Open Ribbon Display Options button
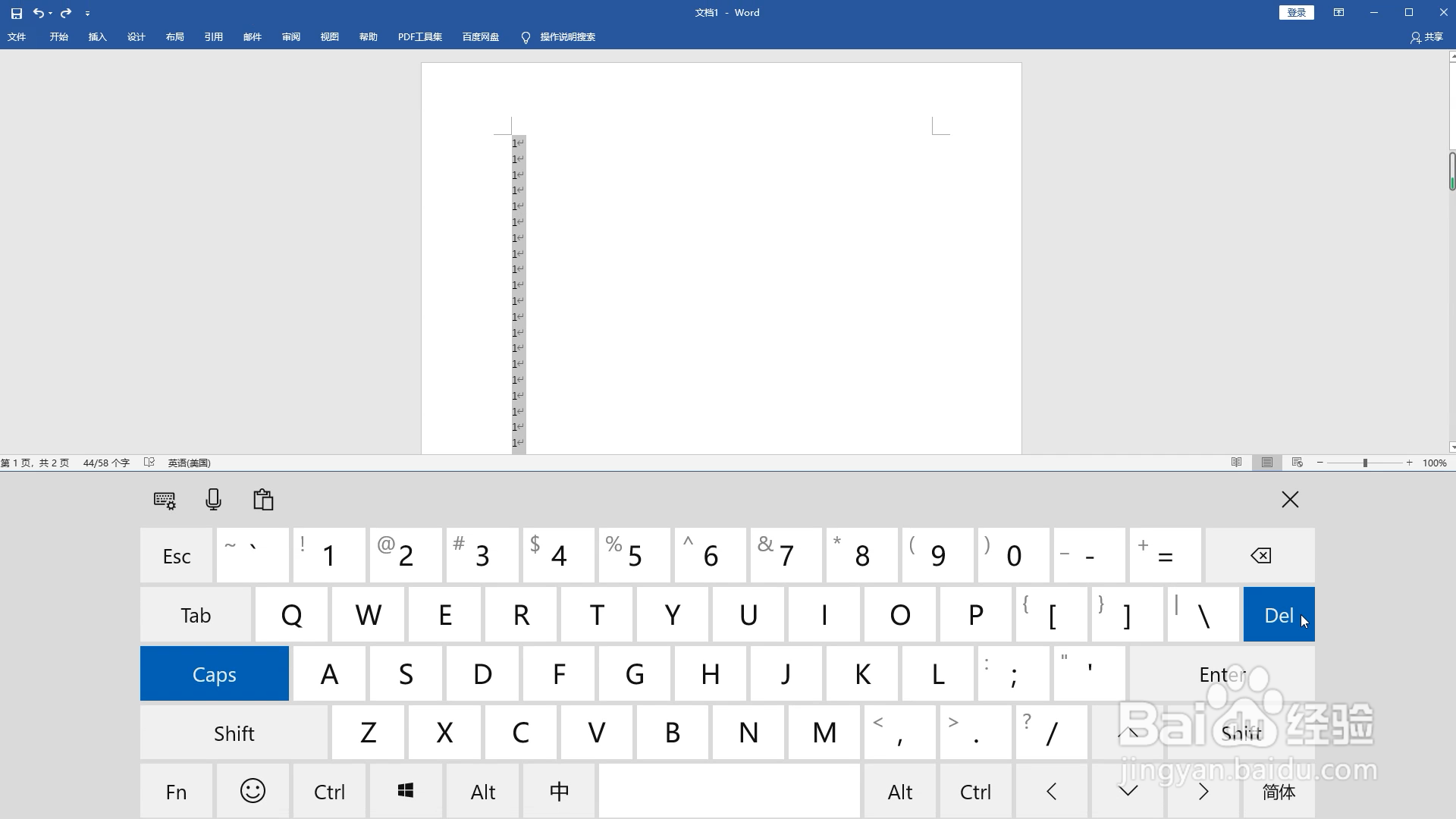The width and height of the screenshot is (1456, 819). 1338,13
